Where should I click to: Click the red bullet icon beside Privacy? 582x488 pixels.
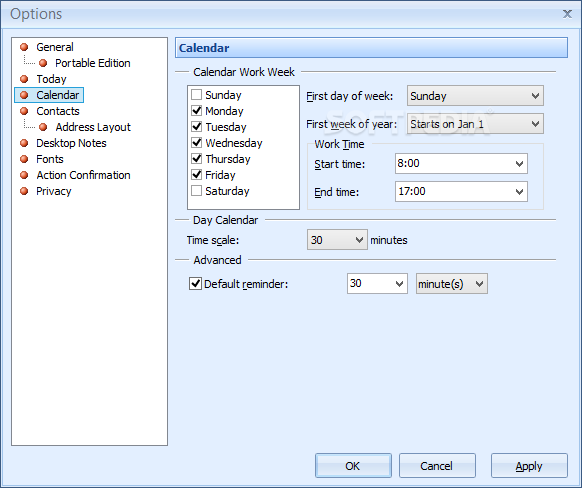tap(24, 191)
